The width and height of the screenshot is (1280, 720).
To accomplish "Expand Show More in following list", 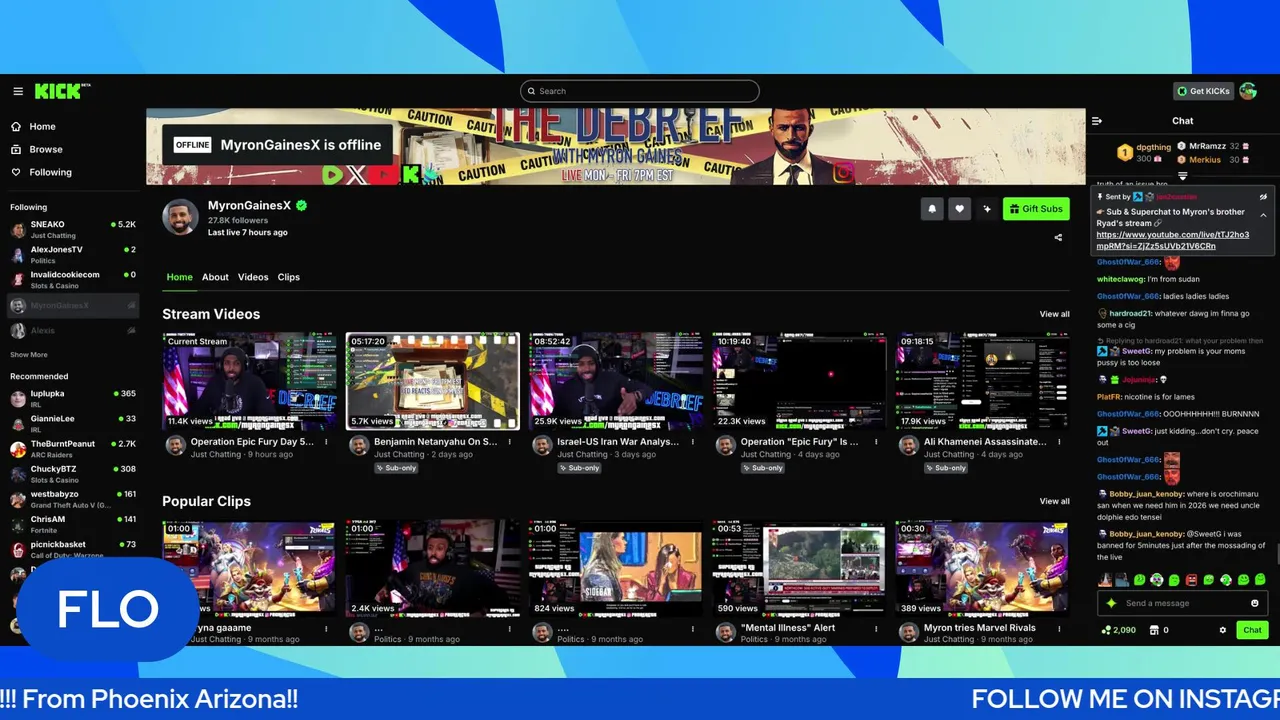I will (29, 355).
